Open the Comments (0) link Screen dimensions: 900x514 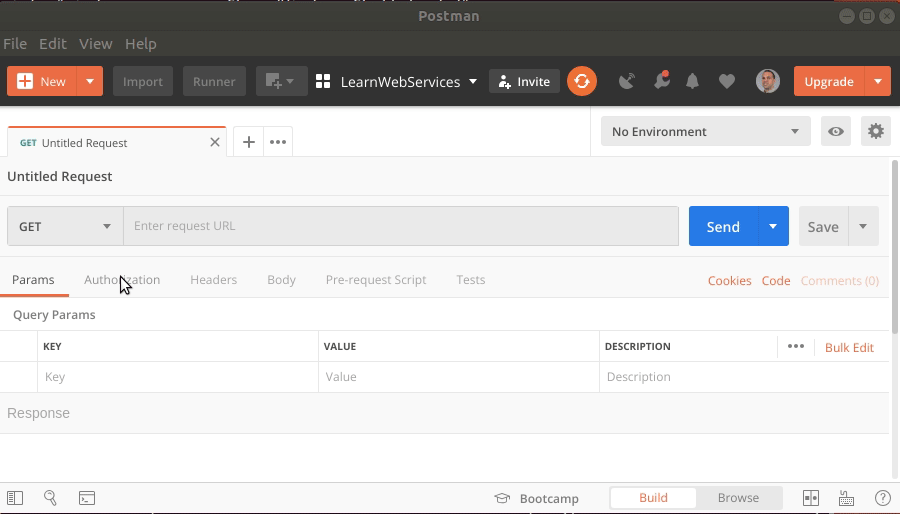[x=840, y=281]
